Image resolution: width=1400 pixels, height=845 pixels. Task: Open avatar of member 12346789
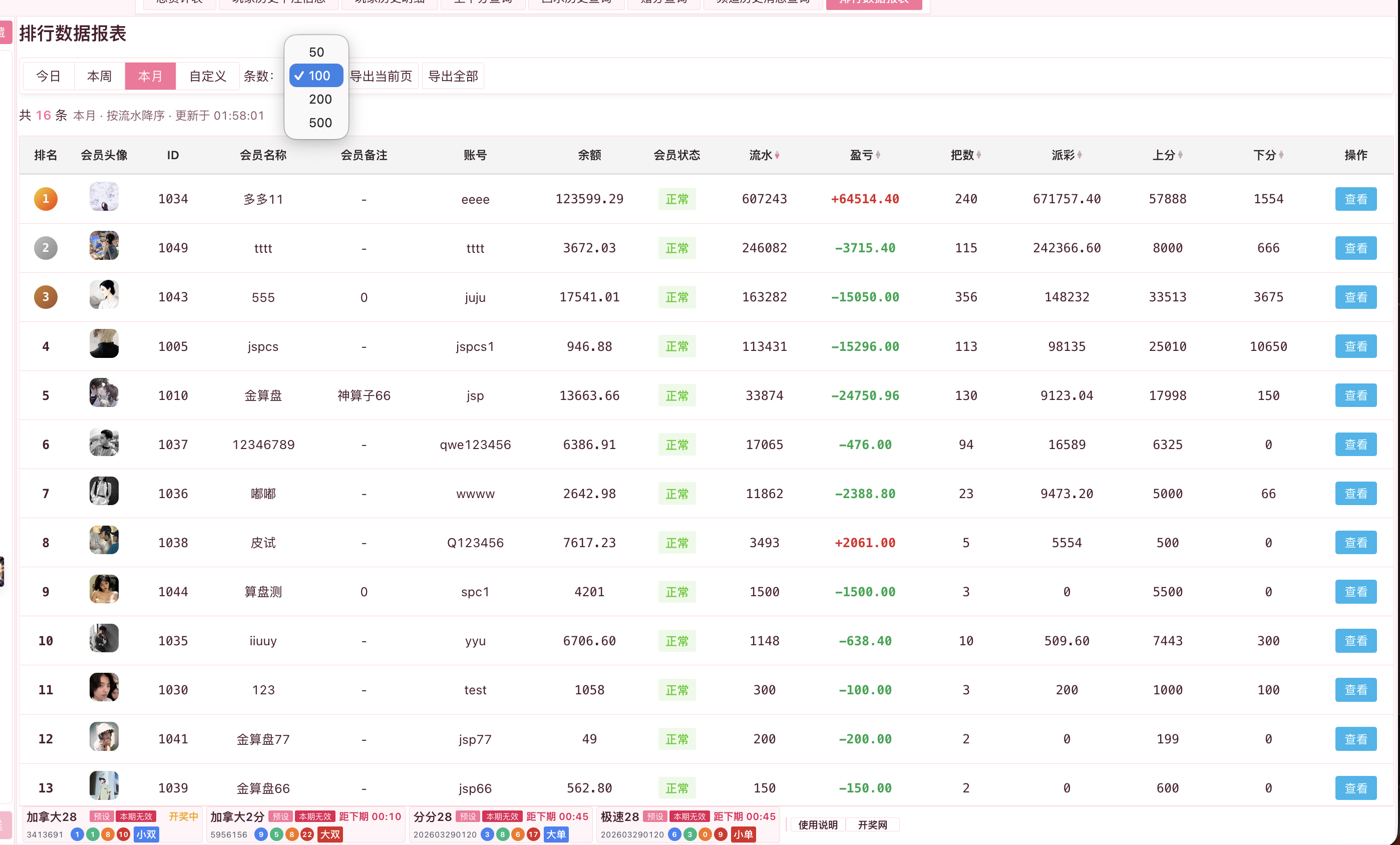coord(104,442)
